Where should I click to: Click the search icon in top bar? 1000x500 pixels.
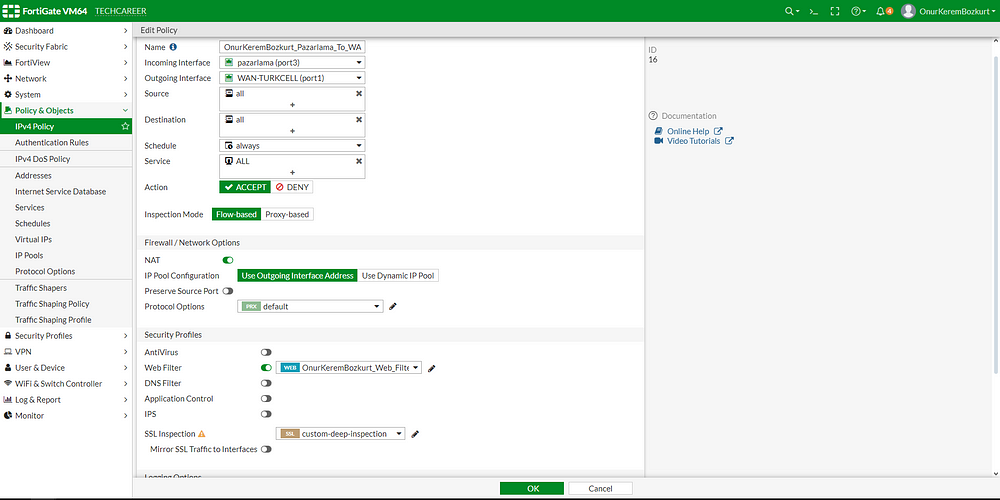point(791,11)
